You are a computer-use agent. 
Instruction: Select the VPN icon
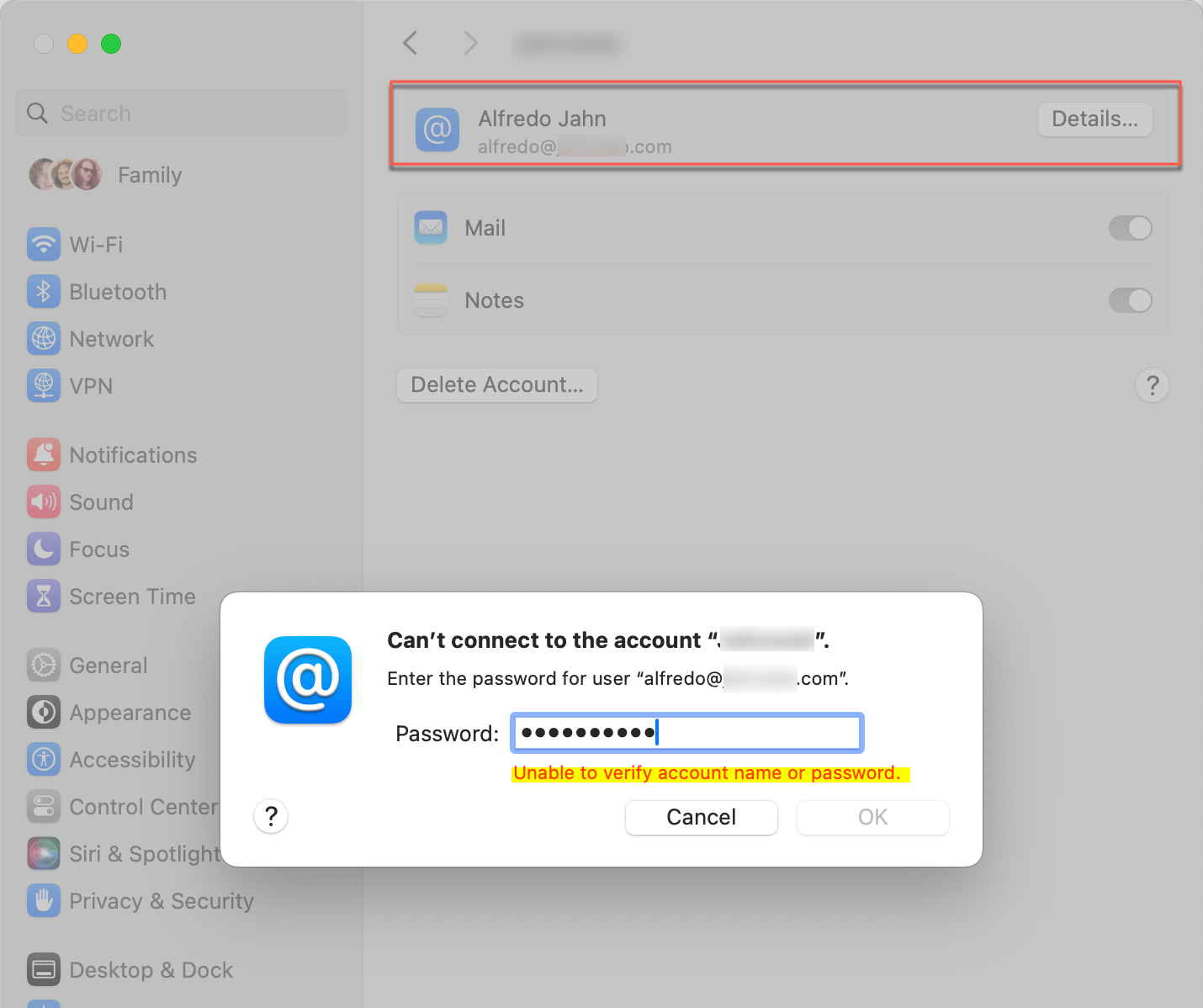pyautogui.click(x=44, y=385)
